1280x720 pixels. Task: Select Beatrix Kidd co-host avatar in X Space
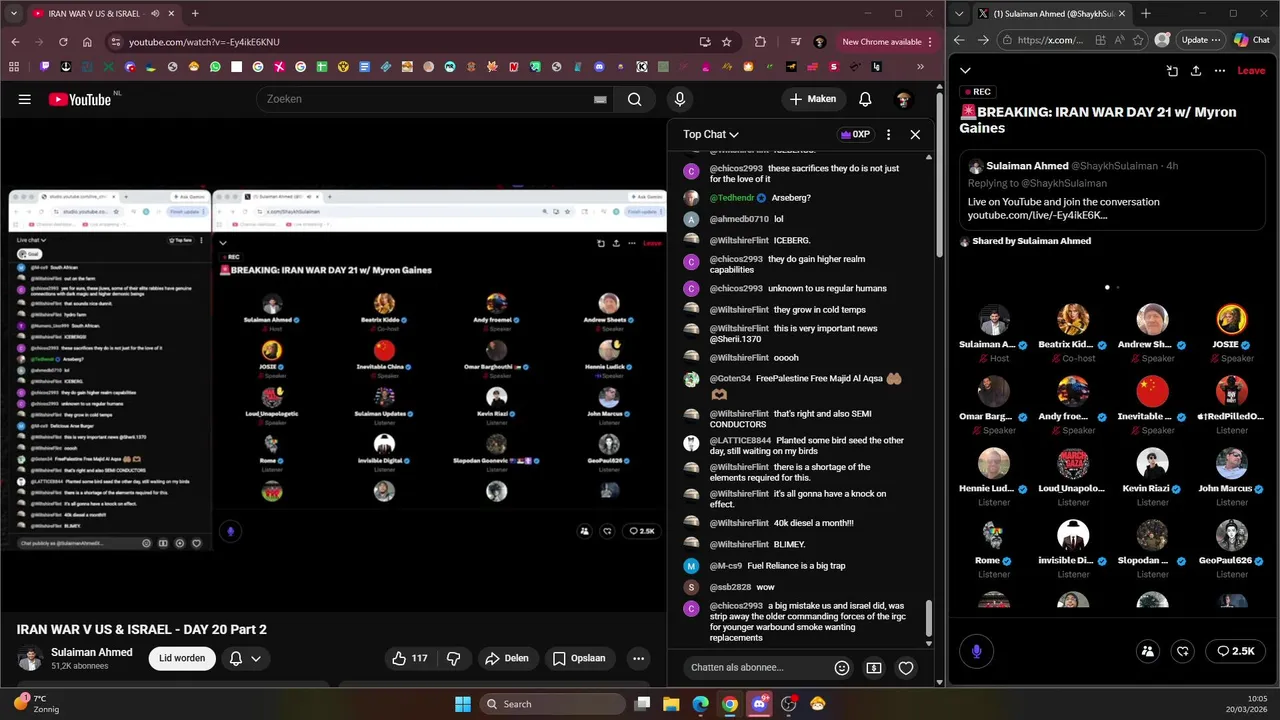point(1073,319)
